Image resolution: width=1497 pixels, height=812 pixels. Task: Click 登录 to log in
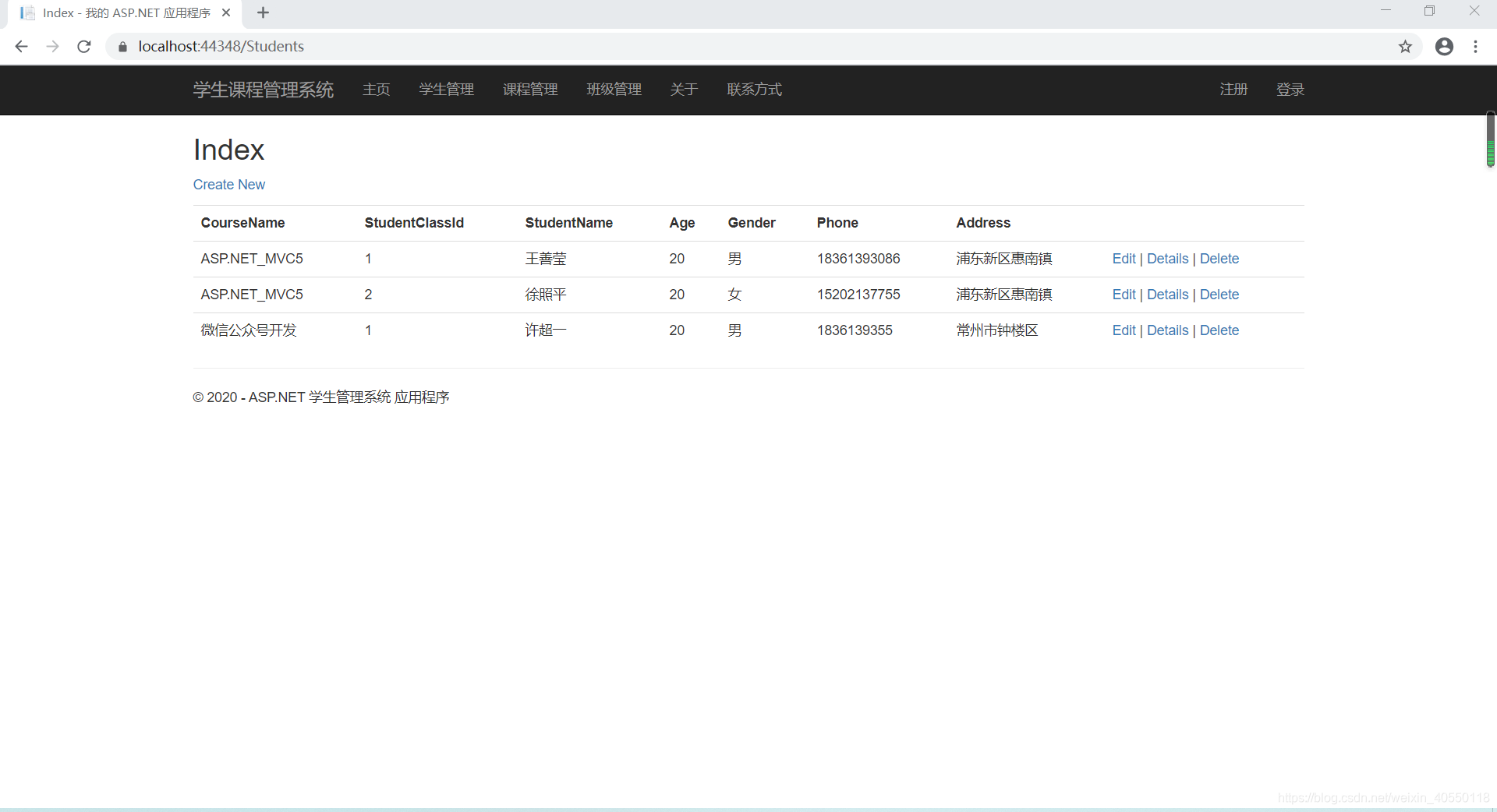[x=1290, y=90]
